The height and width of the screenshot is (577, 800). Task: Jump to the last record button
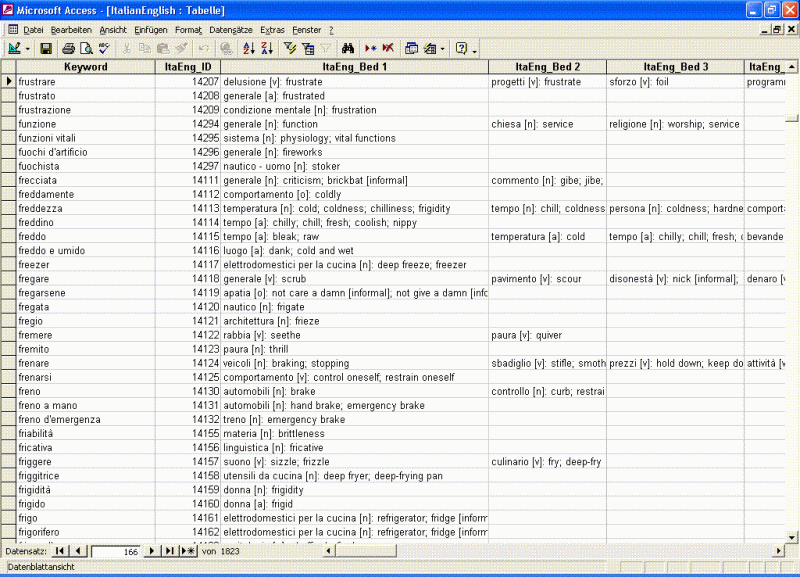point(169,551)
